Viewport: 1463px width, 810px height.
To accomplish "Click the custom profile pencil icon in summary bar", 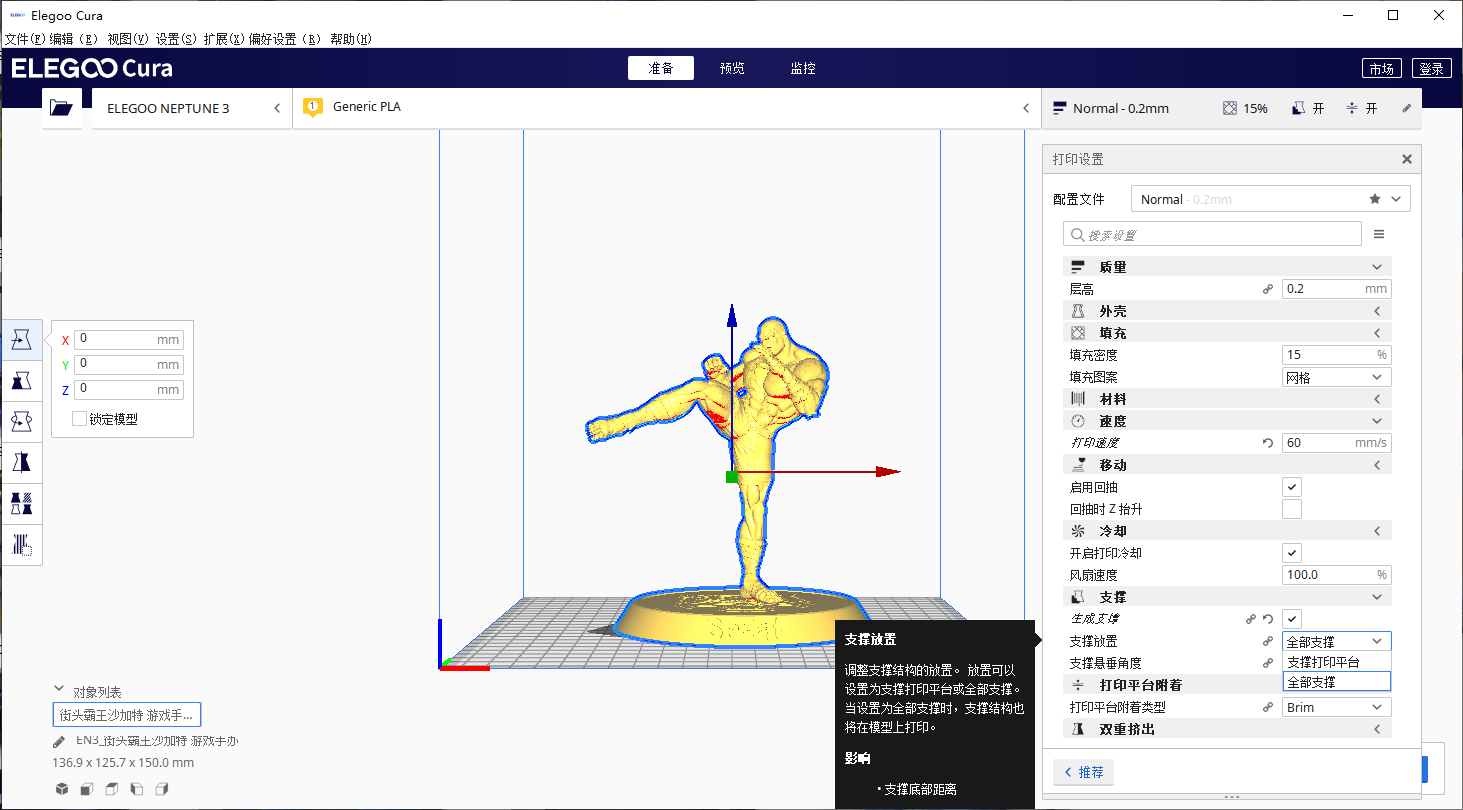I will [1407, 108].
